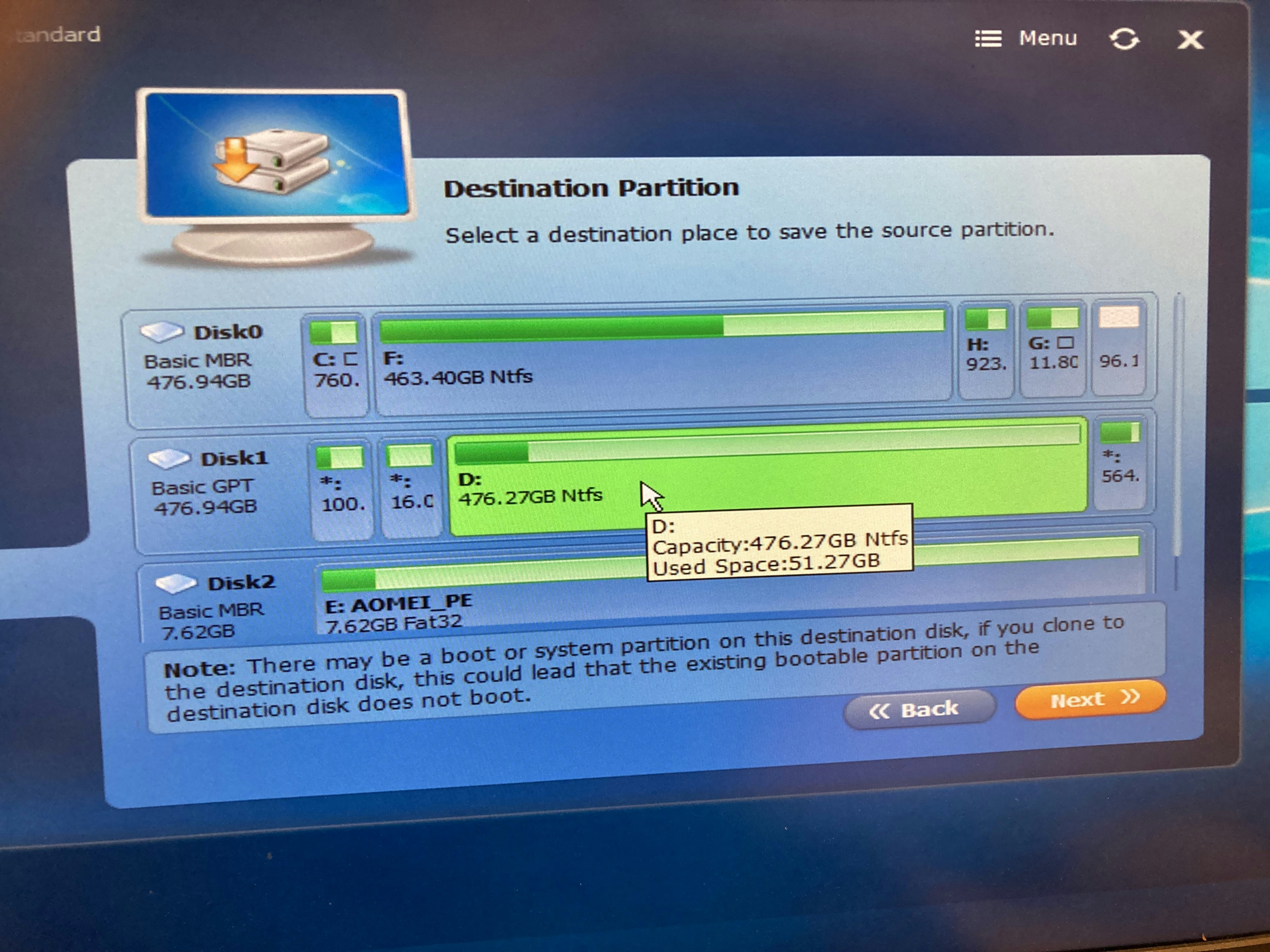The image size is (1270, 952).
Task: Click the Disk1 drive icon
Action: click(168, 458)
